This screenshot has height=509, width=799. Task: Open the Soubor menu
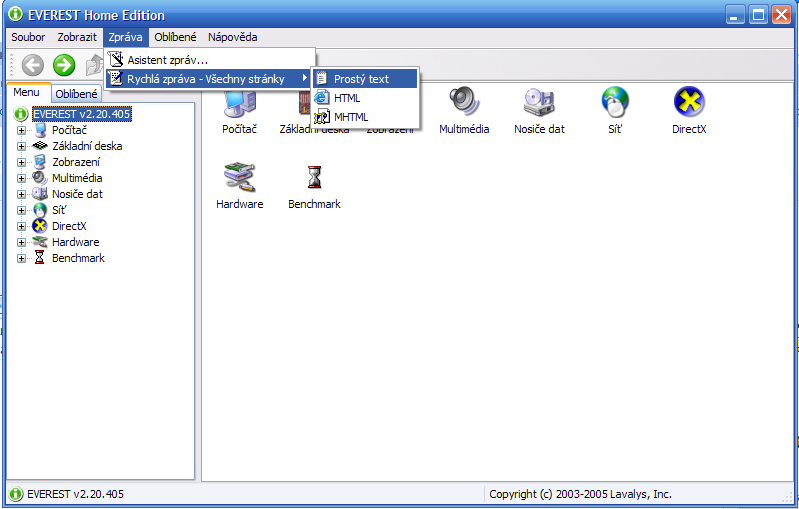click(28, 37)
